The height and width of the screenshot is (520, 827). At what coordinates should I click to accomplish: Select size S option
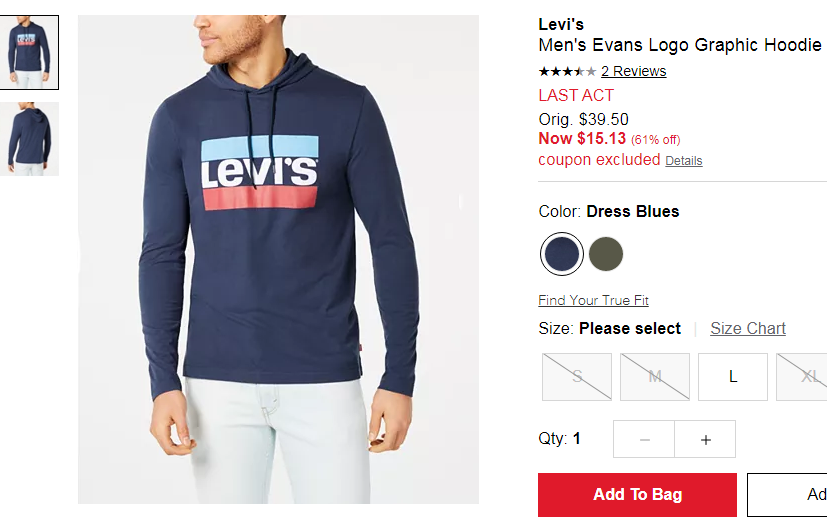coord(577,377)
